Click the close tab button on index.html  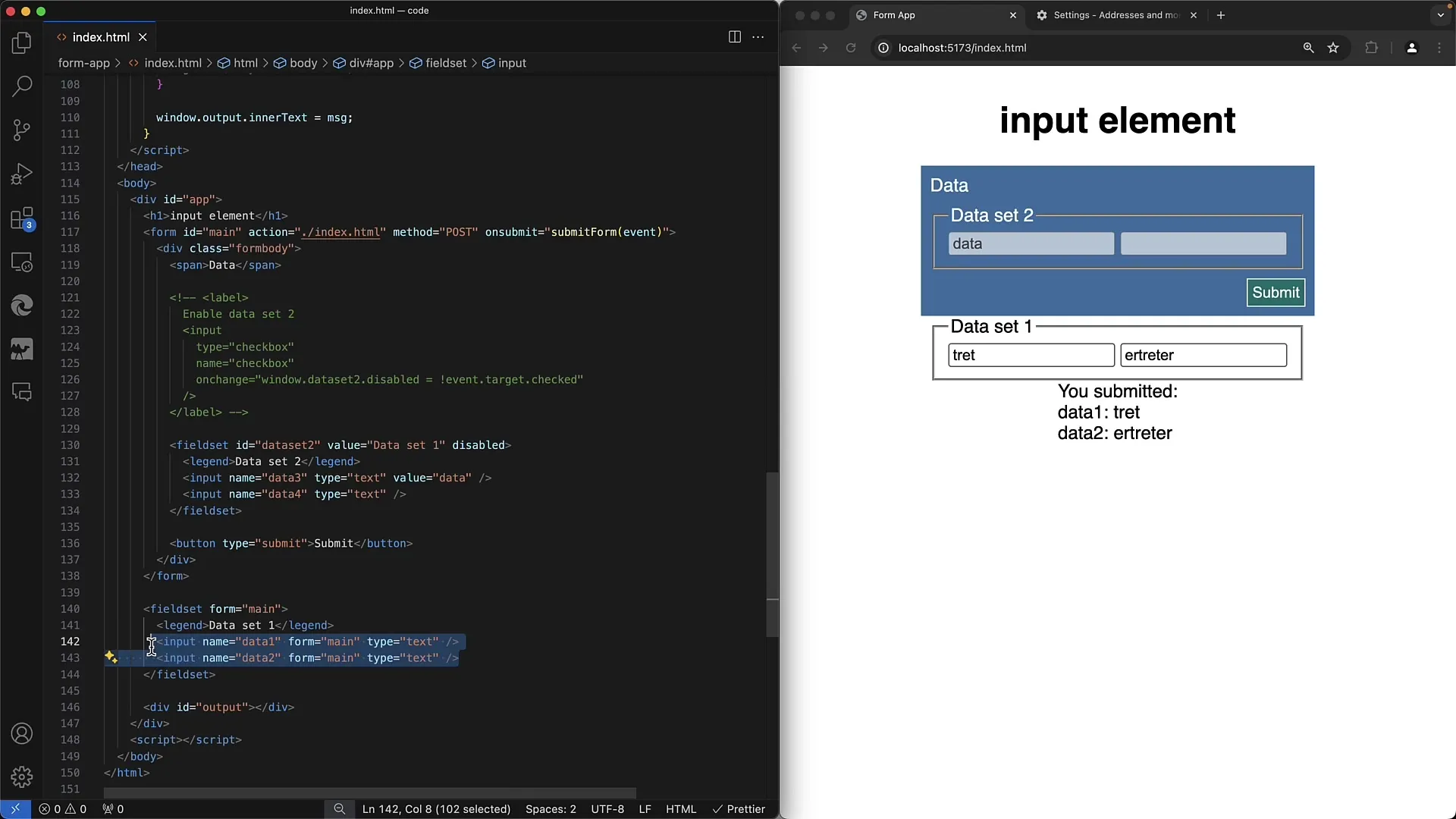(140, 37)
